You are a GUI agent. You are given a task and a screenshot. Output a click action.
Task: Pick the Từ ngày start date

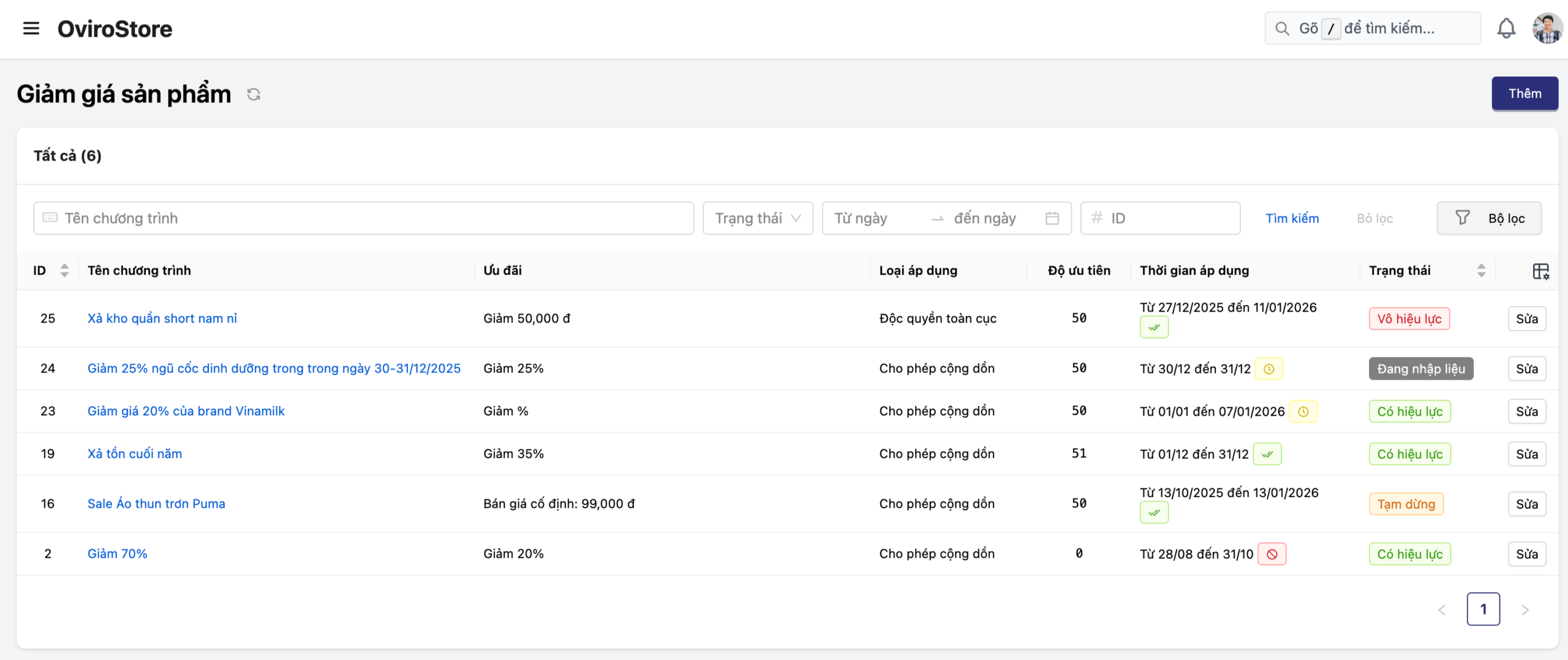(876, 219)
